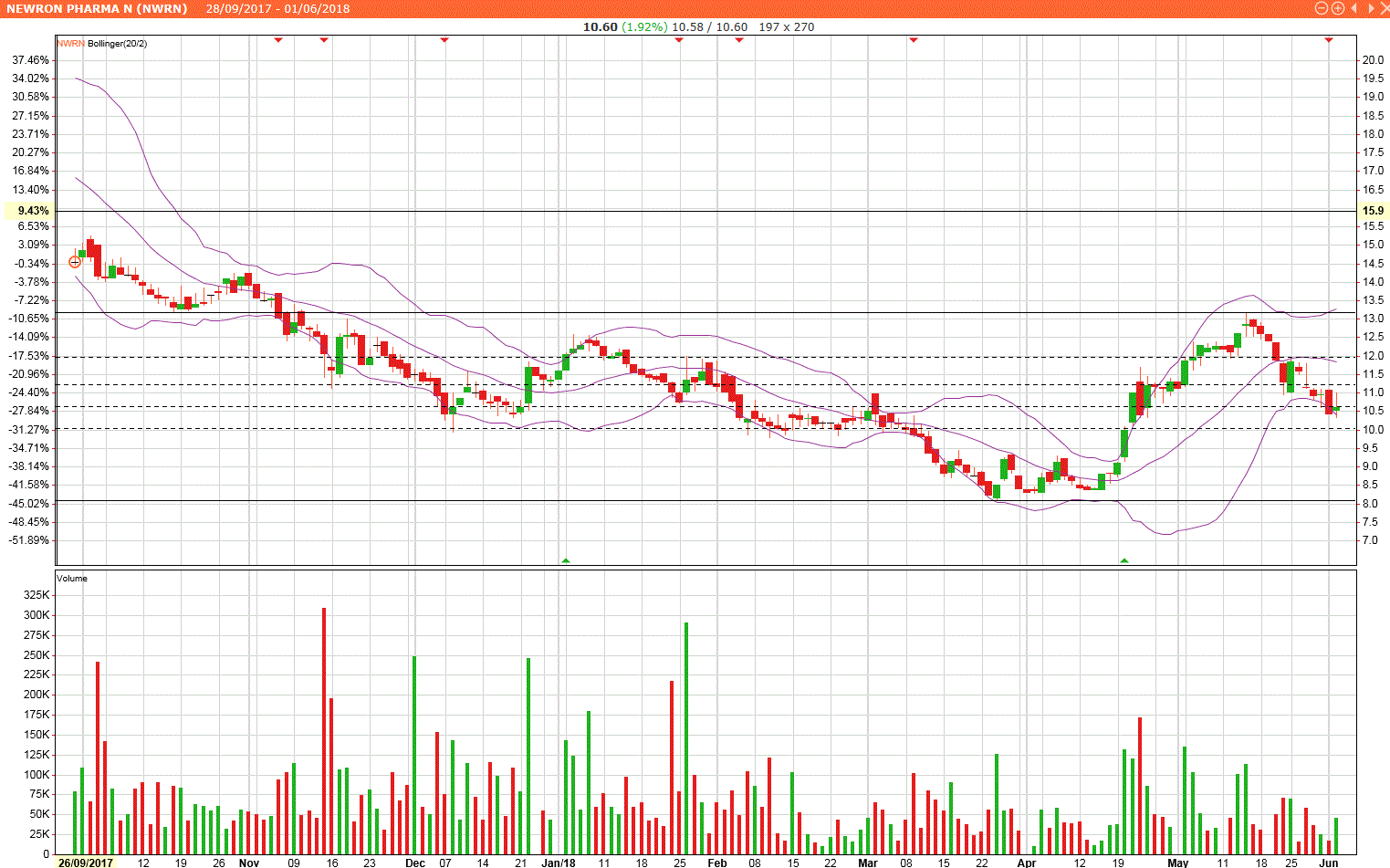The height and width of the screenshot is (868, 1390).
Task: Click green marker below January 2018
Action: click(x=565, y=559)
